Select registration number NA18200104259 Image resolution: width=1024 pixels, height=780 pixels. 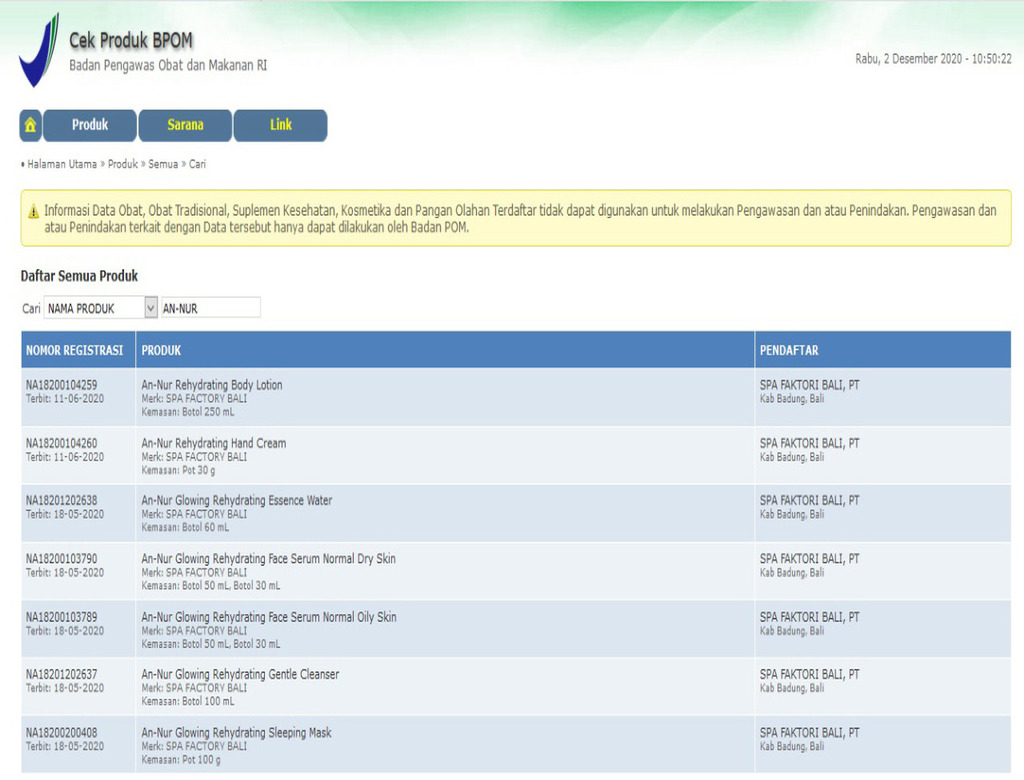[61, 385]
